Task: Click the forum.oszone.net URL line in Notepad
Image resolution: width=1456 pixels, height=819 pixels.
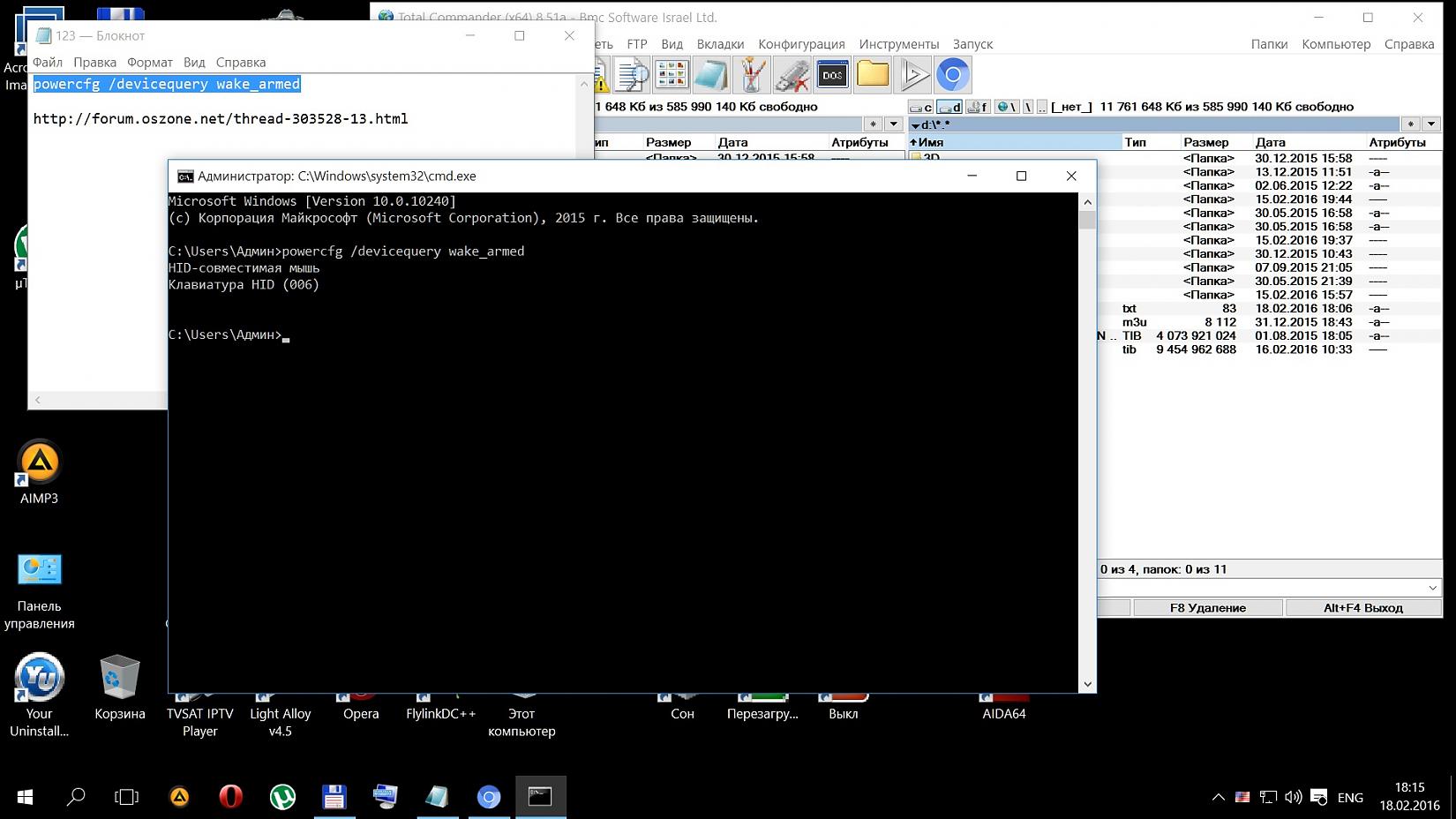Action: (221, 119)
